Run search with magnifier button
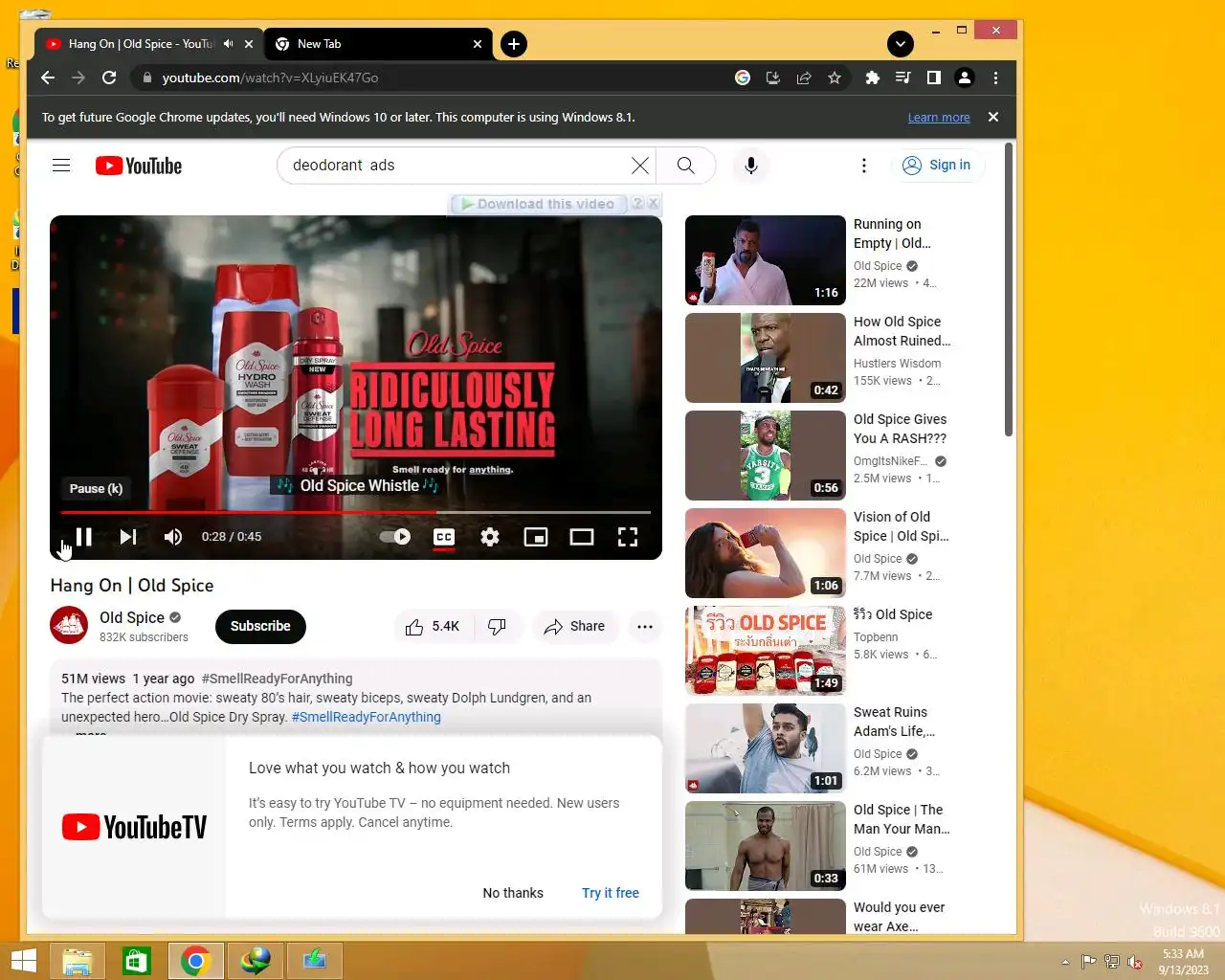 (x=686, y=166)
